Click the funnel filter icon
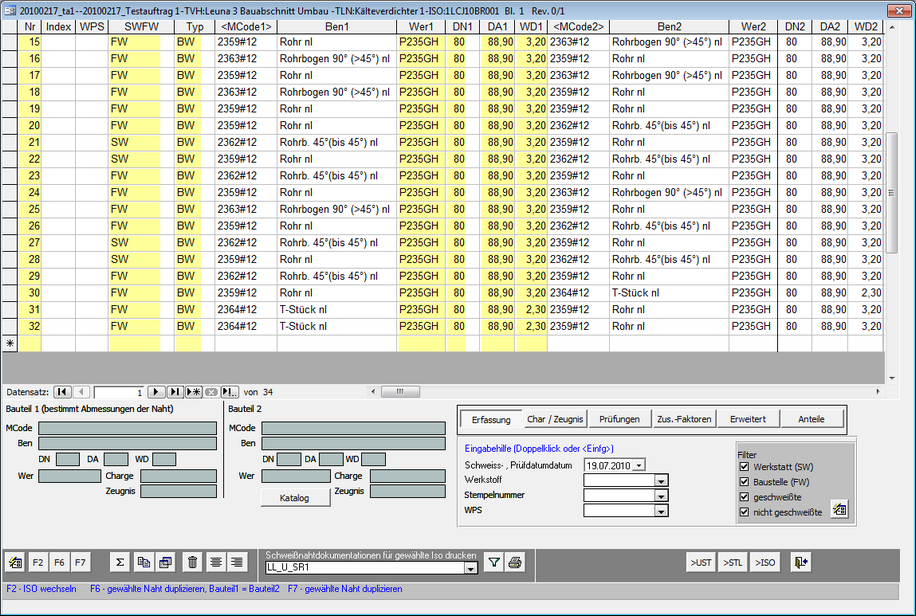The width and height of the screenshot is (916, 616). pos(493,563)
